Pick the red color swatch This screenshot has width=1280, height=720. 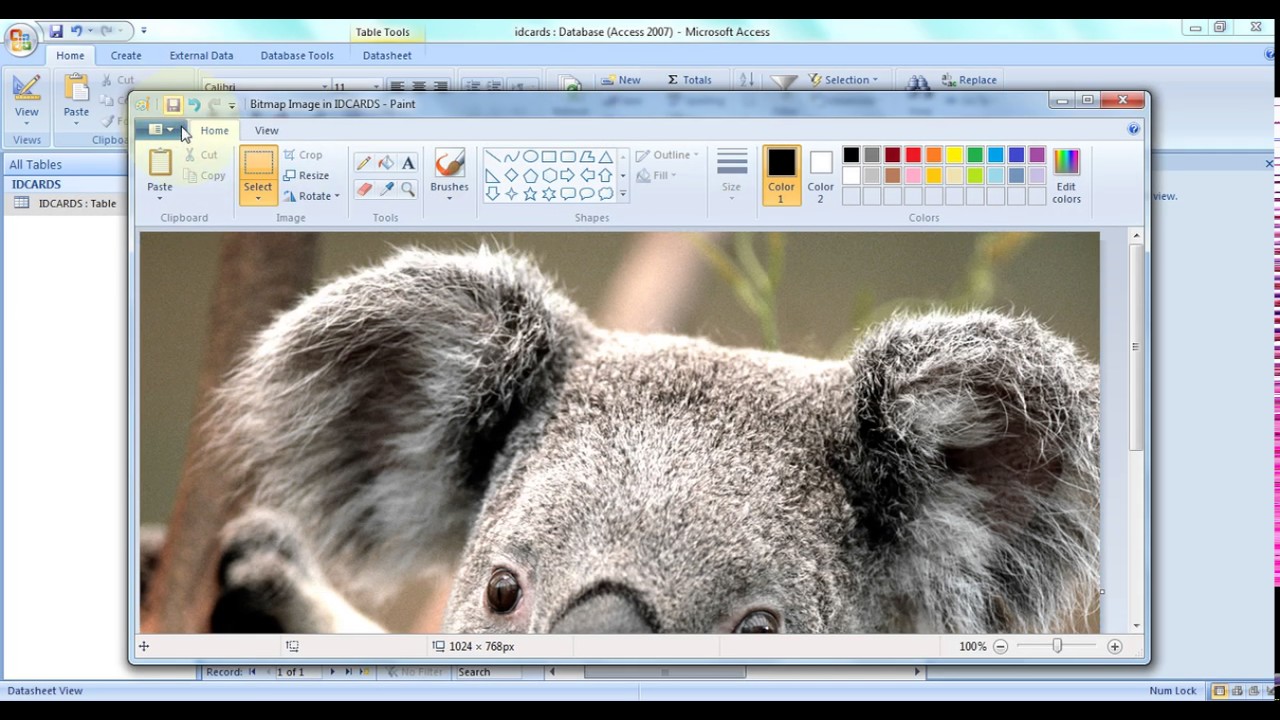[x=913, y=155]
